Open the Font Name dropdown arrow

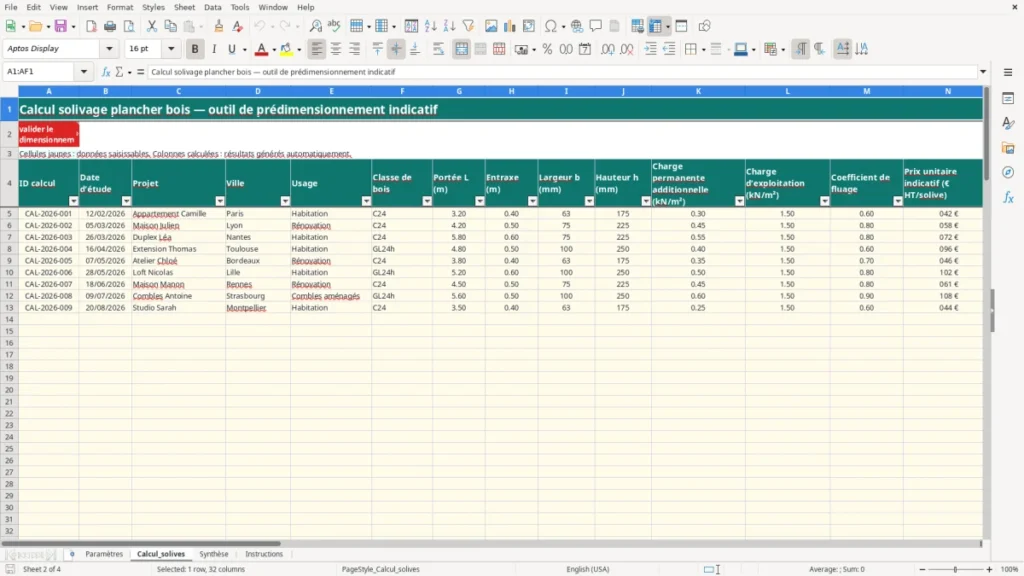tap(109, 48)
